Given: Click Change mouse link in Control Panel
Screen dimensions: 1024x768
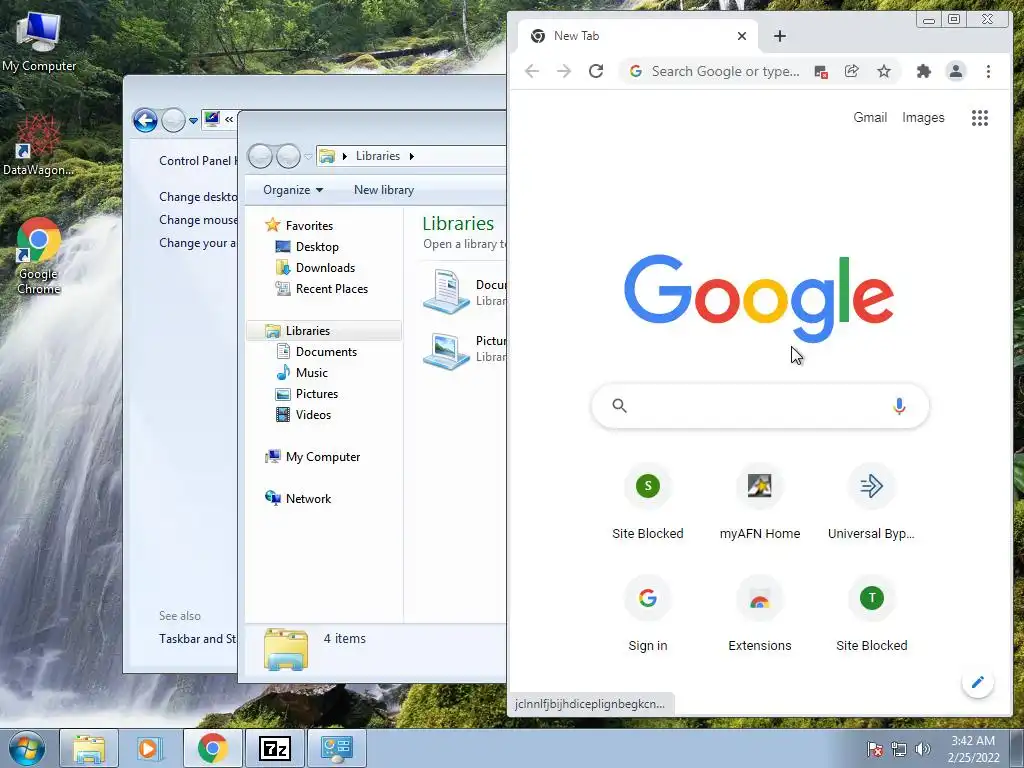Looking at the screenshot, I should 198,220.
